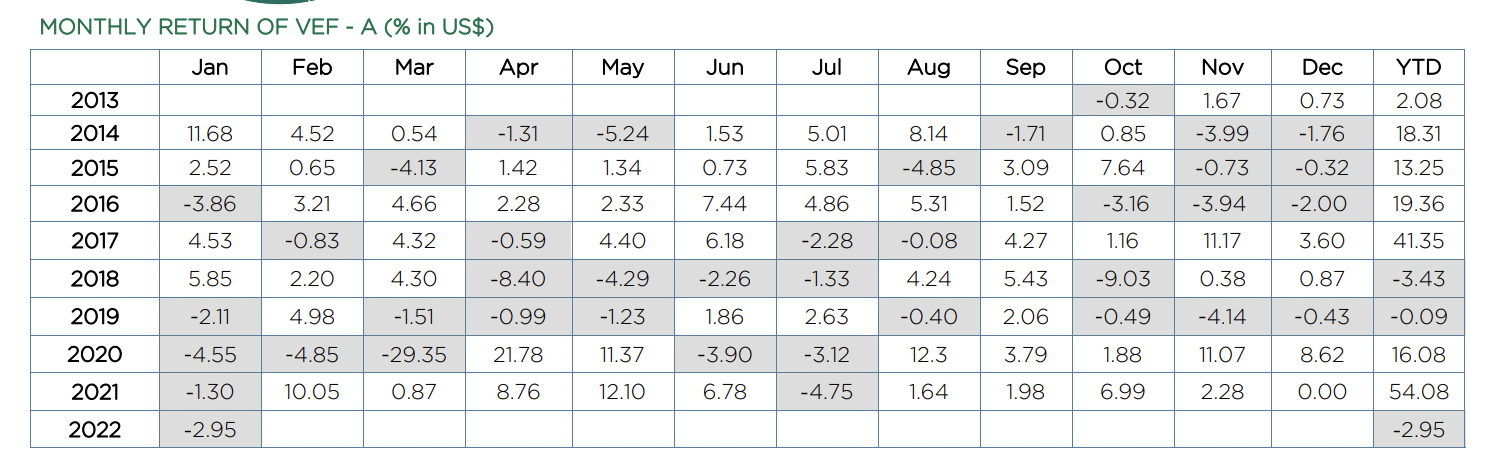The image size is (1492, 466).
Task: Select the 2019 row label
Action: [x=95, y=317]
